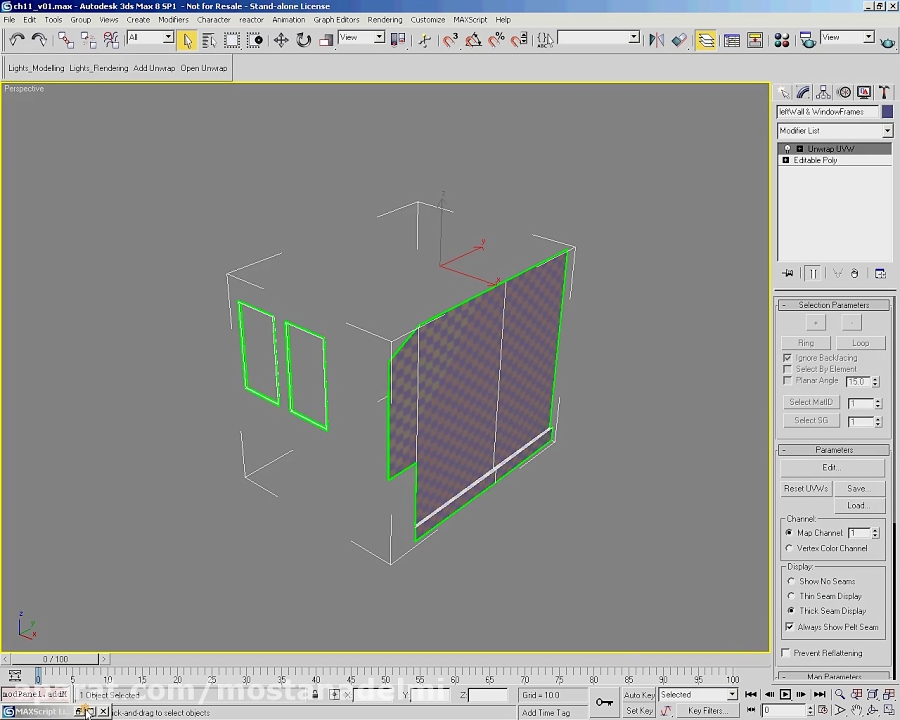Switch to the Utilities hammer panel
Screen dimensions: 900x720
(x=884, y=92)
